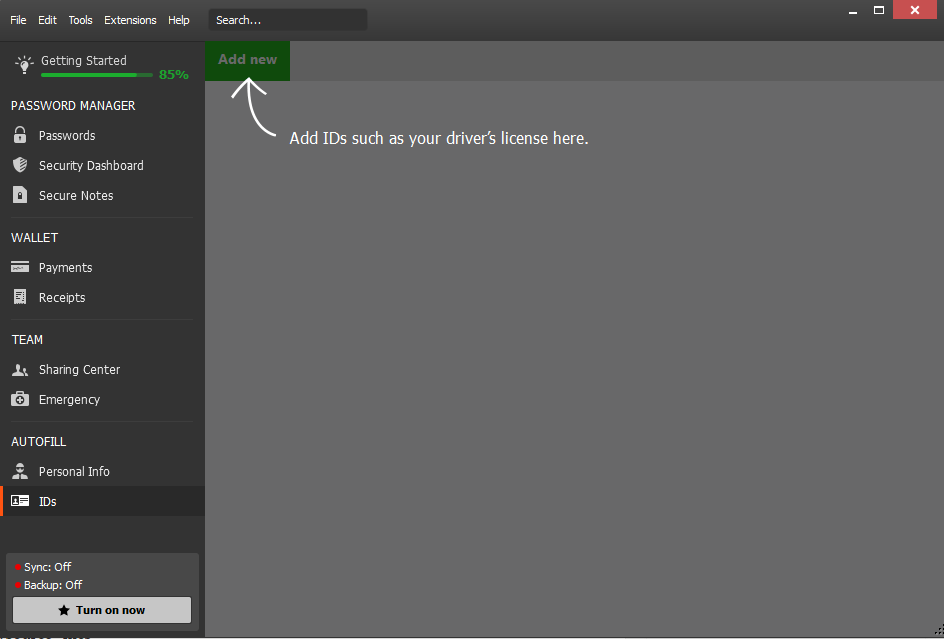The height and width of the screenshot is (639, 944).
Task: Open the IDs card icon
Action: click(x=20, y=501)
